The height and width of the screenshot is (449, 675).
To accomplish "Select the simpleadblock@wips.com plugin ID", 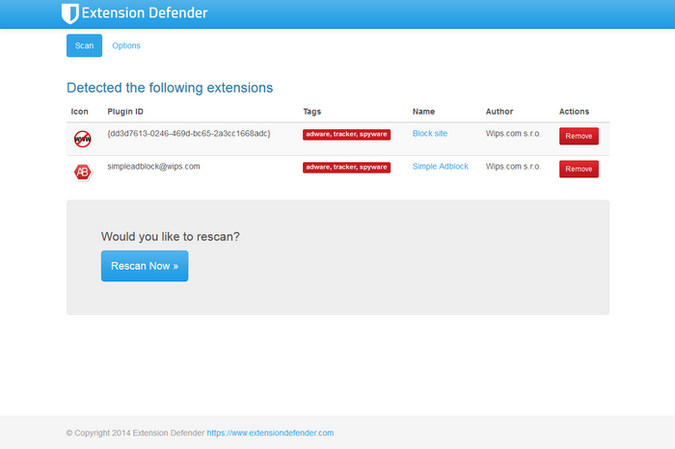I will (154, 167).
